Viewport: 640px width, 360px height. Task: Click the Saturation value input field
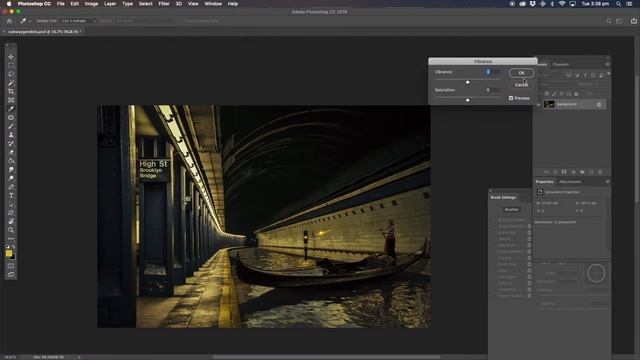coord(493,90)
